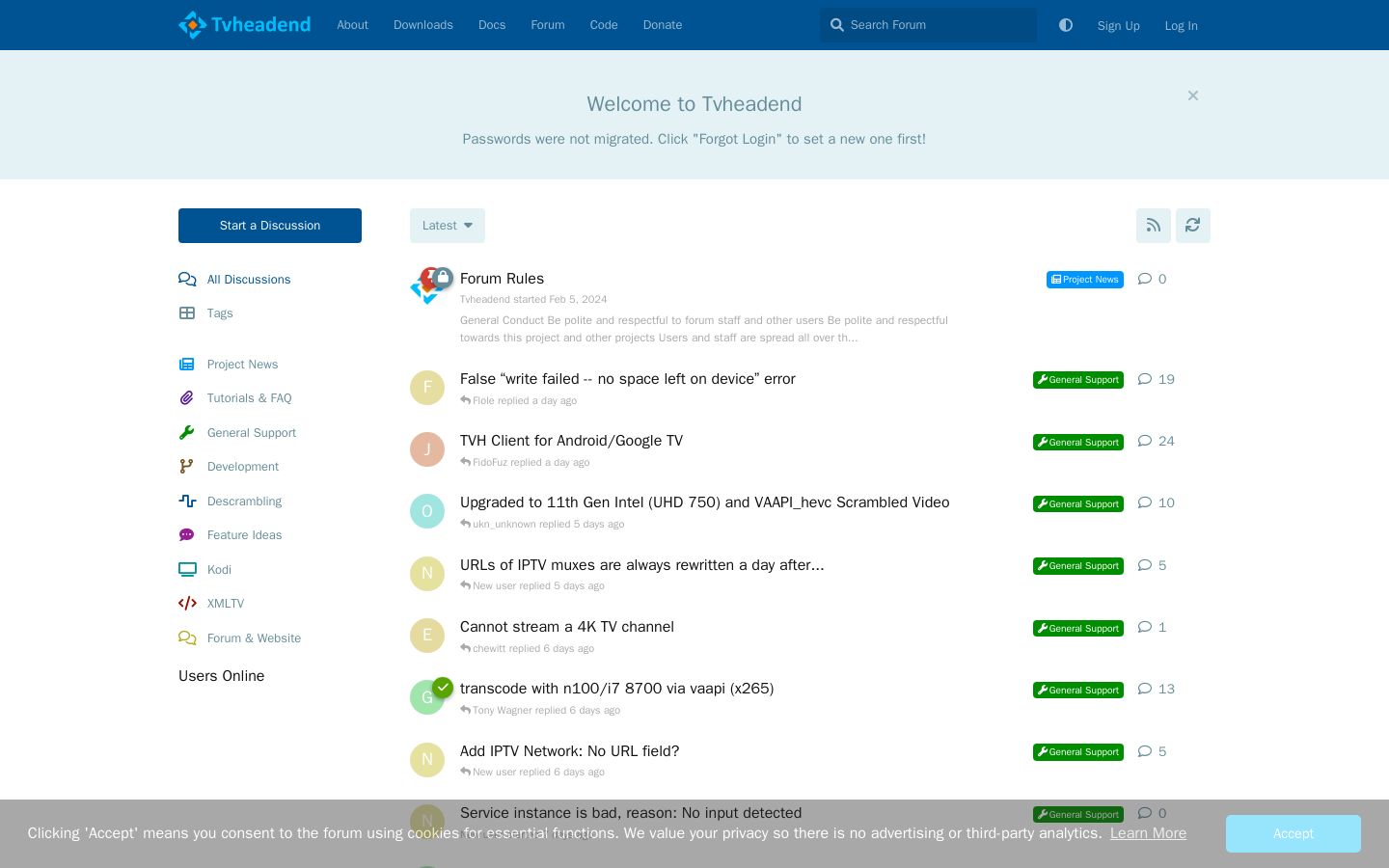Open the Forum Rules discussion
The width and height of the screenshot is (1389, 868).
tap(502, 279)
